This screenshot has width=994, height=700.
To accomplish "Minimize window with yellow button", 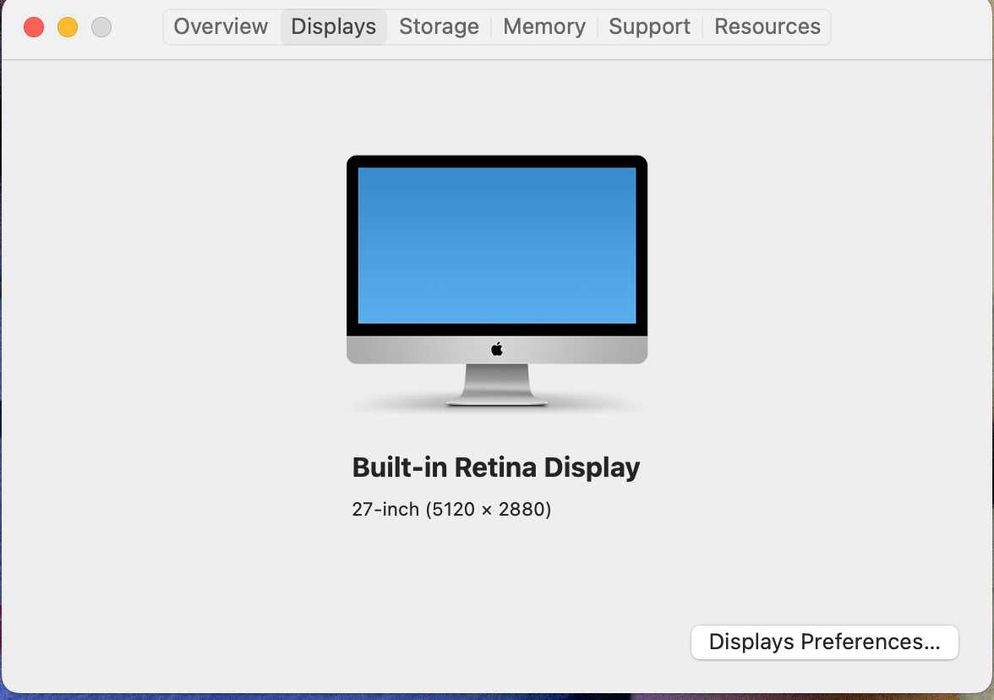I will pos(67,27).
